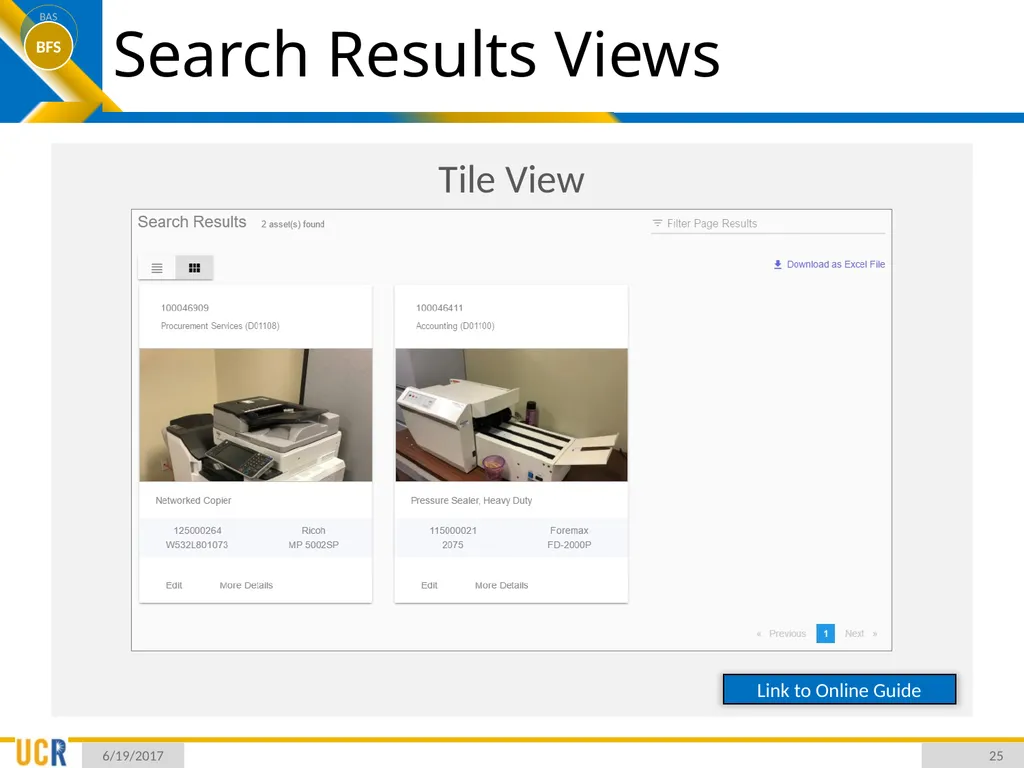The height and width of the screenshot is (768, 1024).
Task: Click Procurement Services (D01108) label
Action: click(220, 326)
